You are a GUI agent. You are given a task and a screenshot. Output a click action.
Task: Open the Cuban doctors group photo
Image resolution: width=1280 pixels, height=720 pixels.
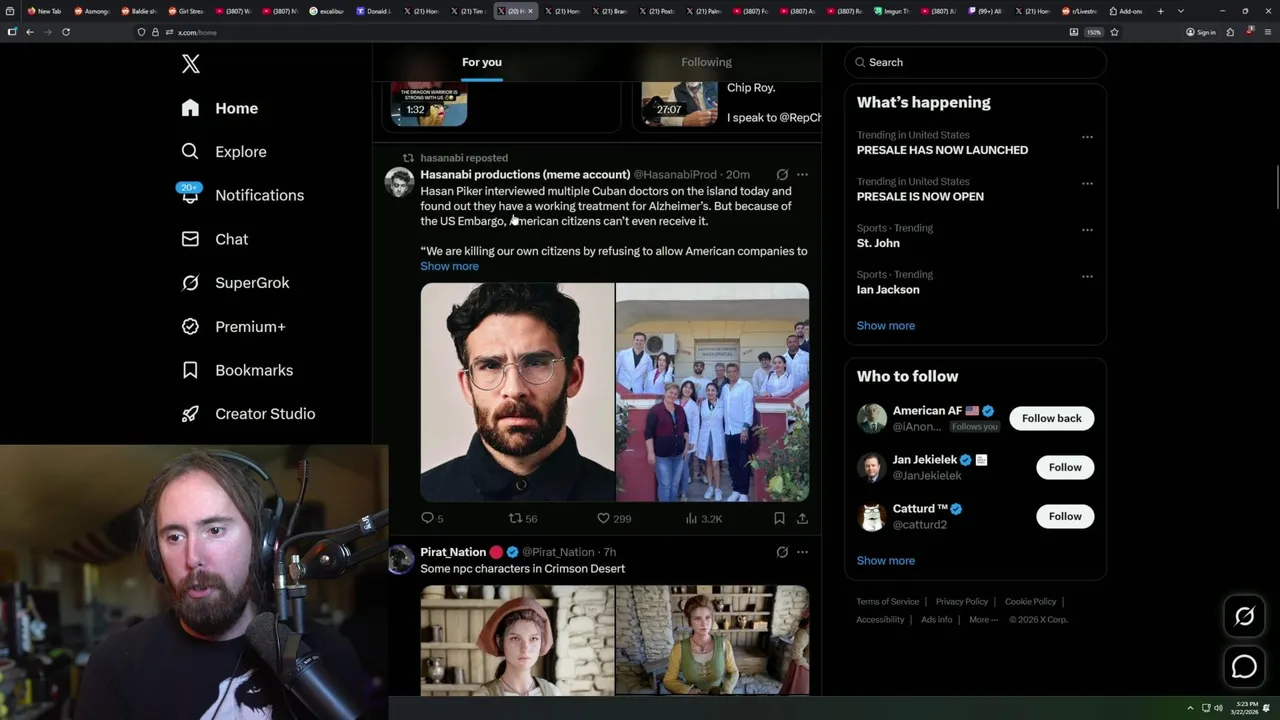[712, 392]
